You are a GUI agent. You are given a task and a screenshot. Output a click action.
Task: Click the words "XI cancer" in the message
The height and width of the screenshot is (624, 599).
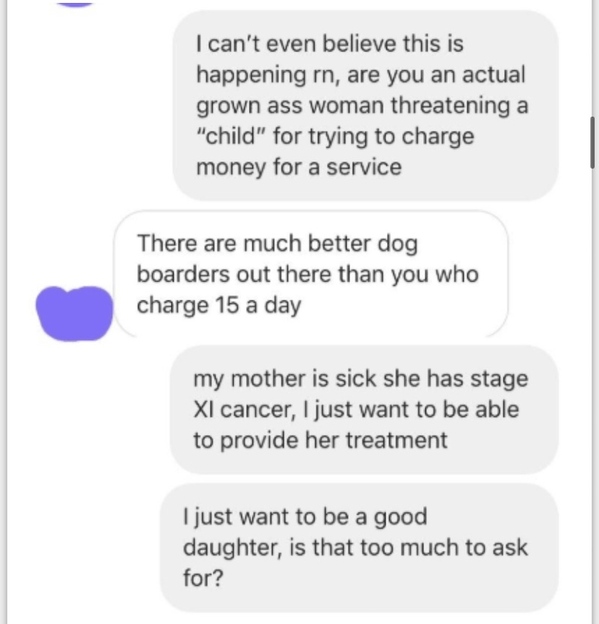click(x=244, y=410)
